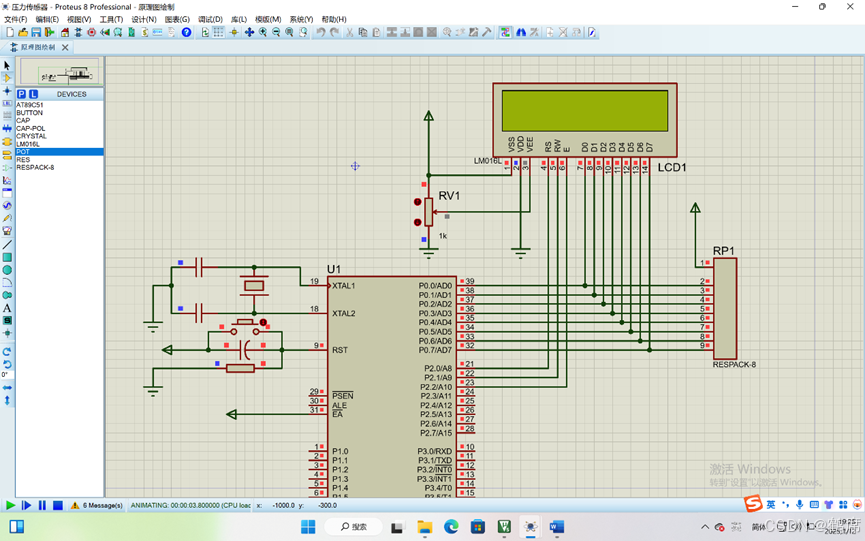Click the Home page icon in toolbar

coord(65,33)
